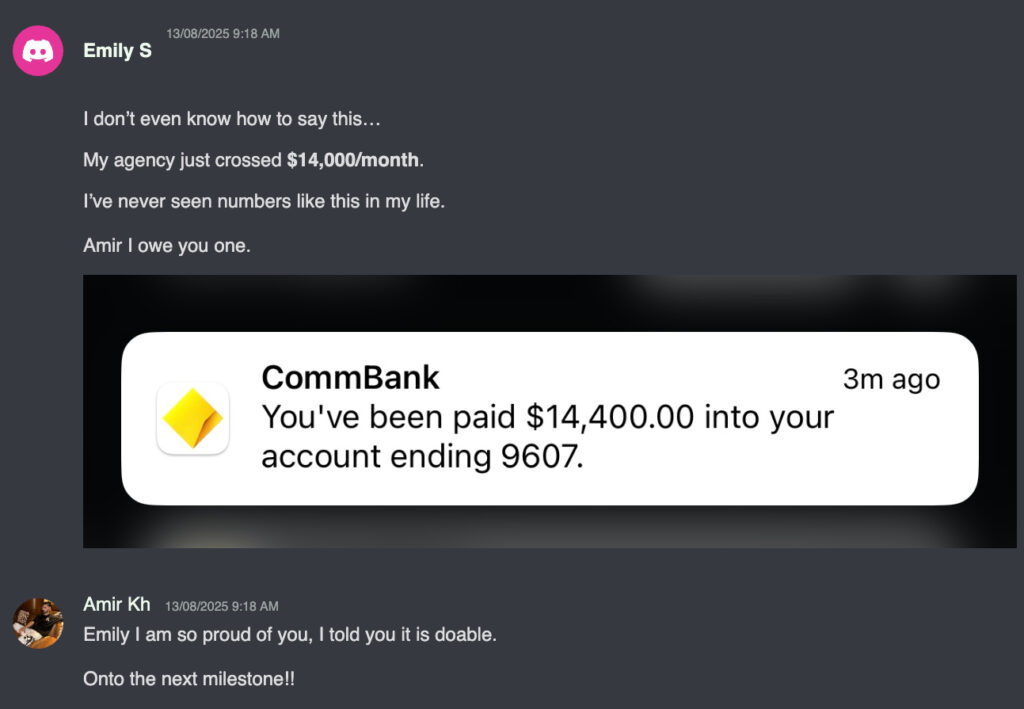
Task: Click the yellow CommBank app icon
Action: pyautogui.click(x=193, y=418)
